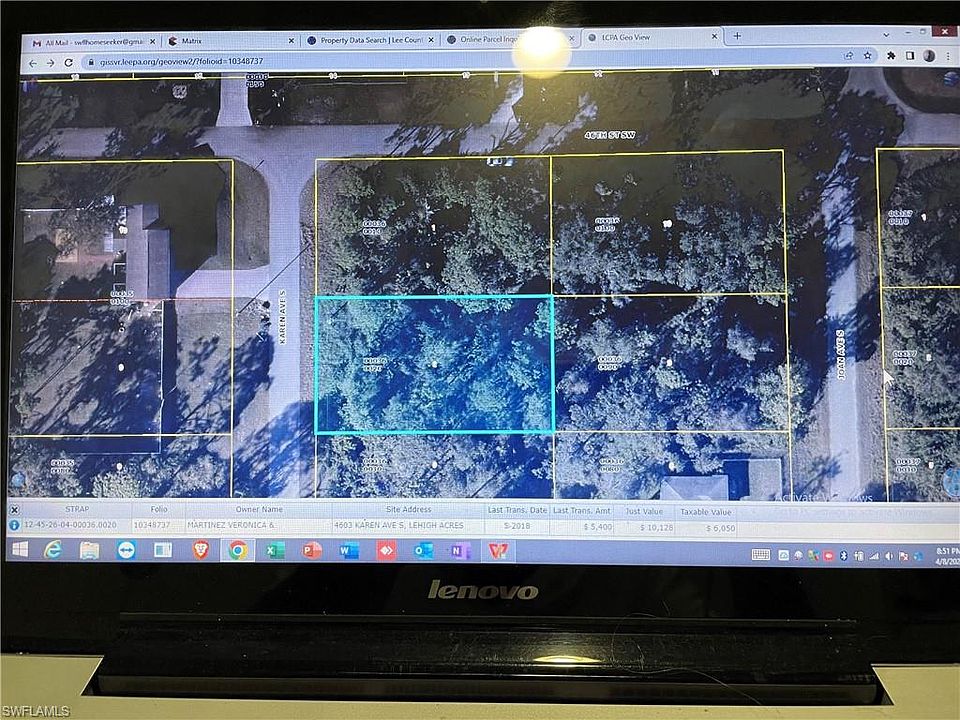Go back using the browser back arrow
The width and height of the screenshot is (960, 720).
[33, 63]
